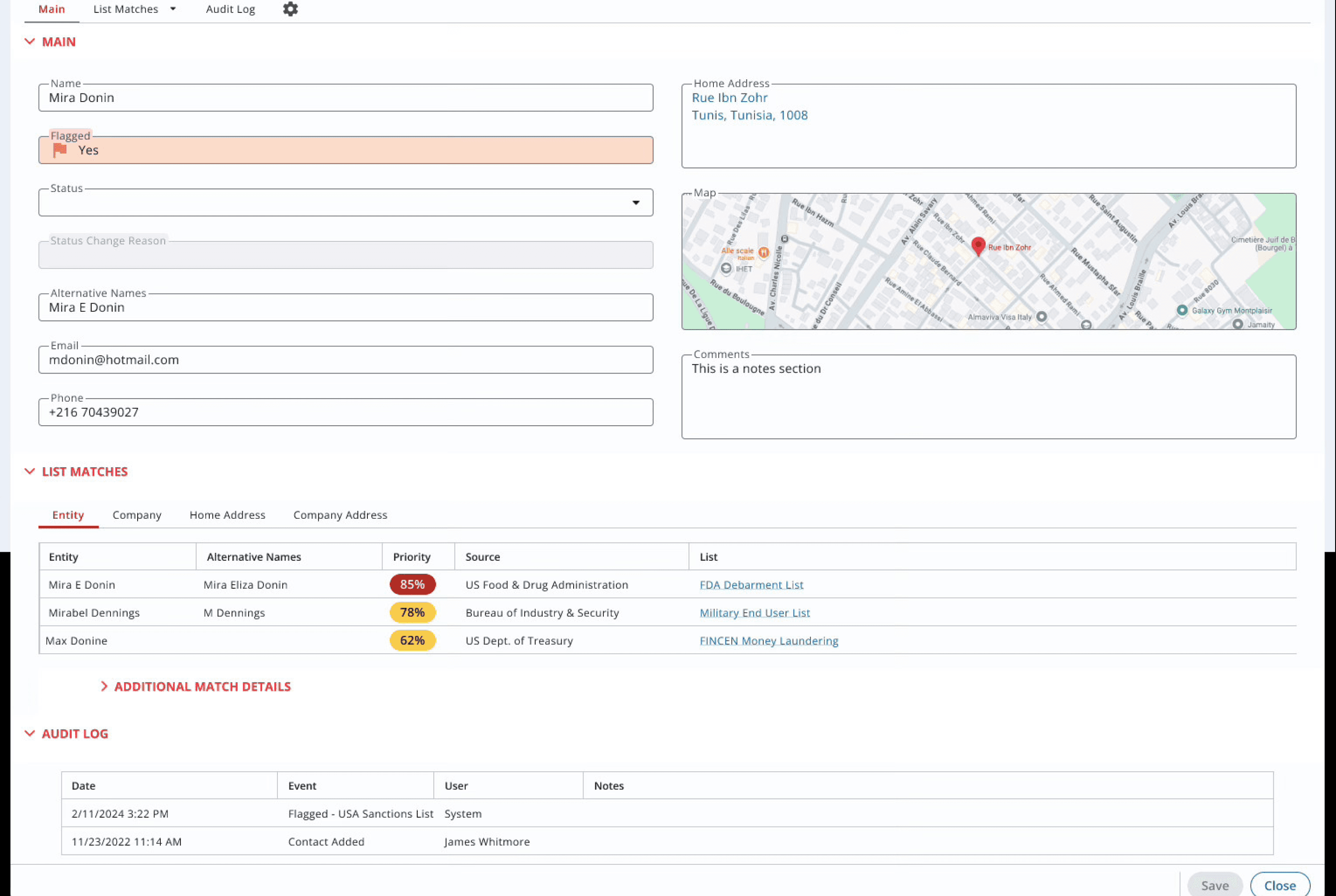This screenshot has width=1336, height=896.
Task: Collapse the Main section chevron
Action: [x=30, y=42]
